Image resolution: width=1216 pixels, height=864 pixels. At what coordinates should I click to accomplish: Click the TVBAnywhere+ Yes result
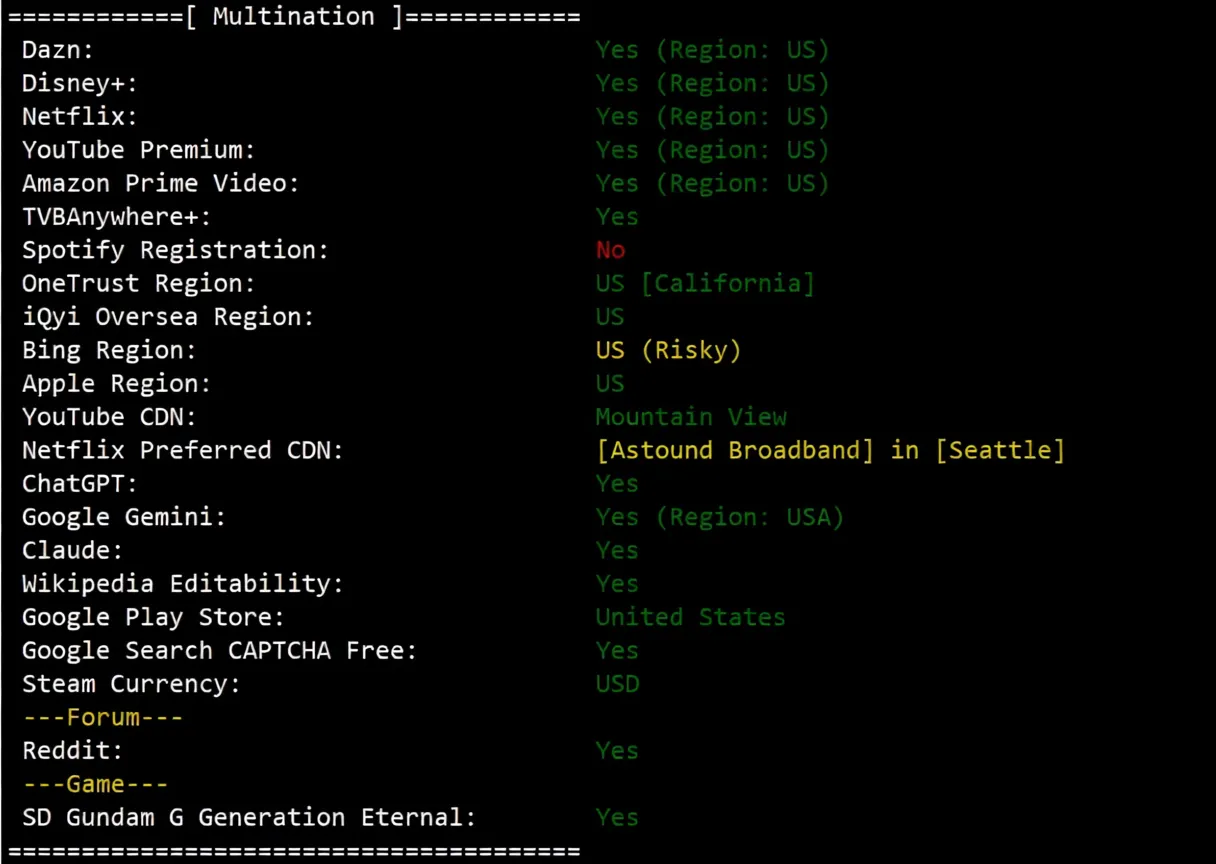pos(617,217)
